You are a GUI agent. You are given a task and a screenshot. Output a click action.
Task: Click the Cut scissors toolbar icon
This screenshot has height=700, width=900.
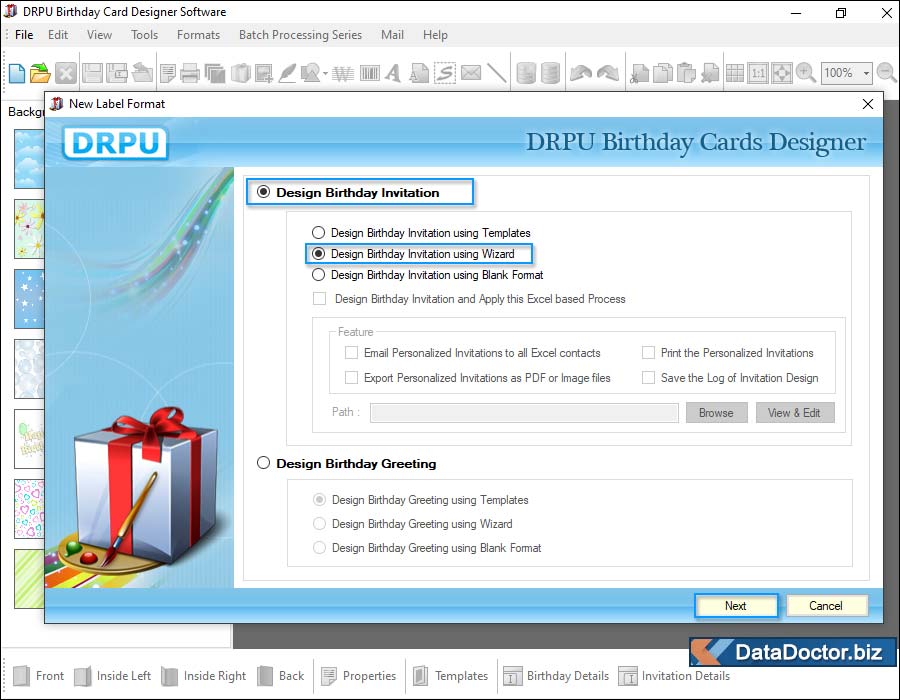639,73
